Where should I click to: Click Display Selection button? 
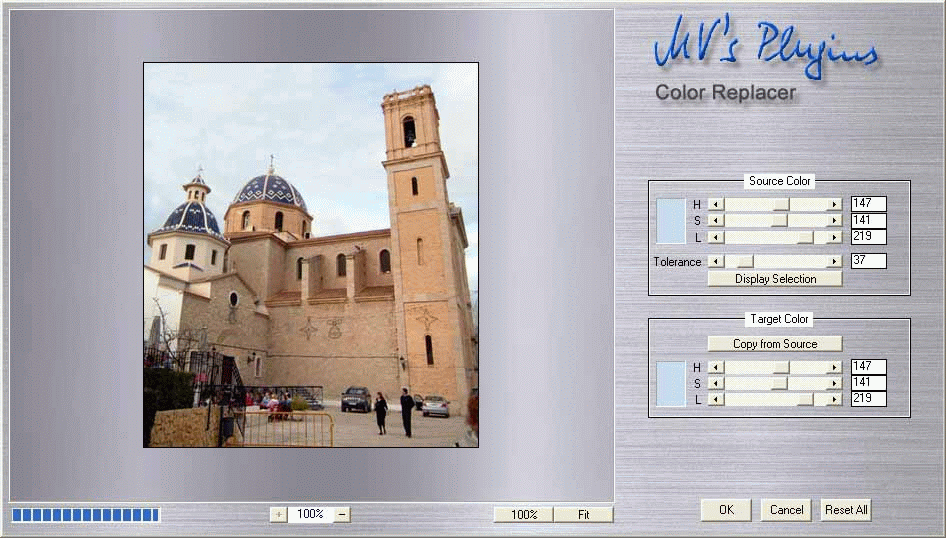775,279
